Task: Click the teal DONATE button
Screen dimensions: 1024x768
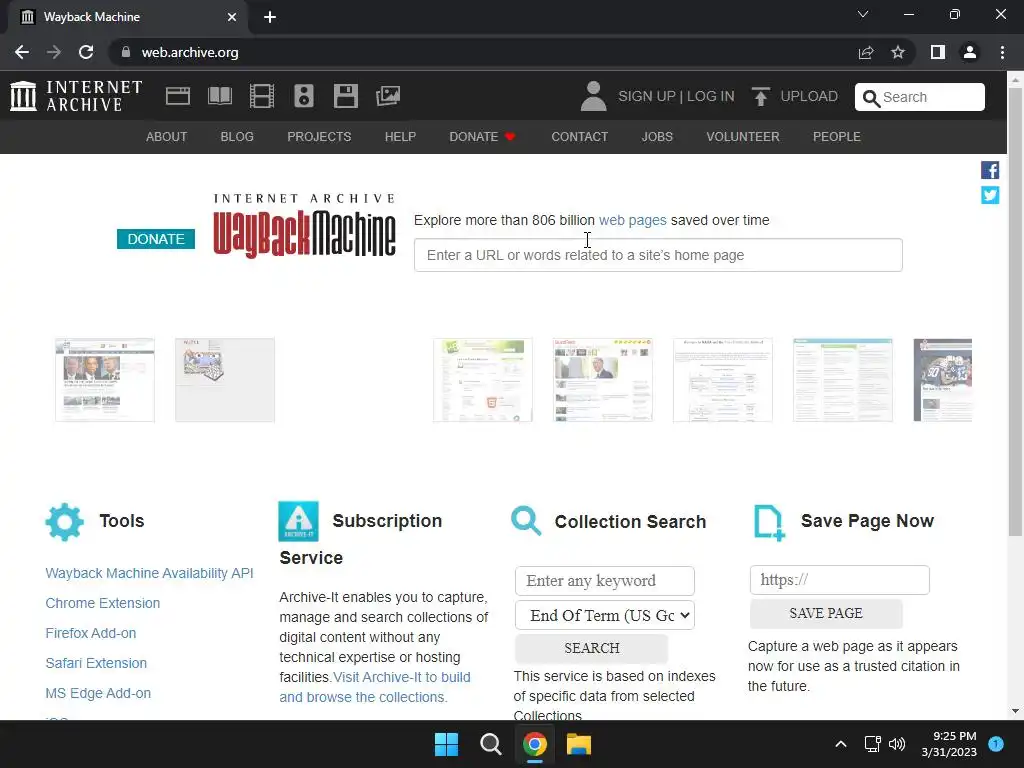Action: tap(155, 239)
